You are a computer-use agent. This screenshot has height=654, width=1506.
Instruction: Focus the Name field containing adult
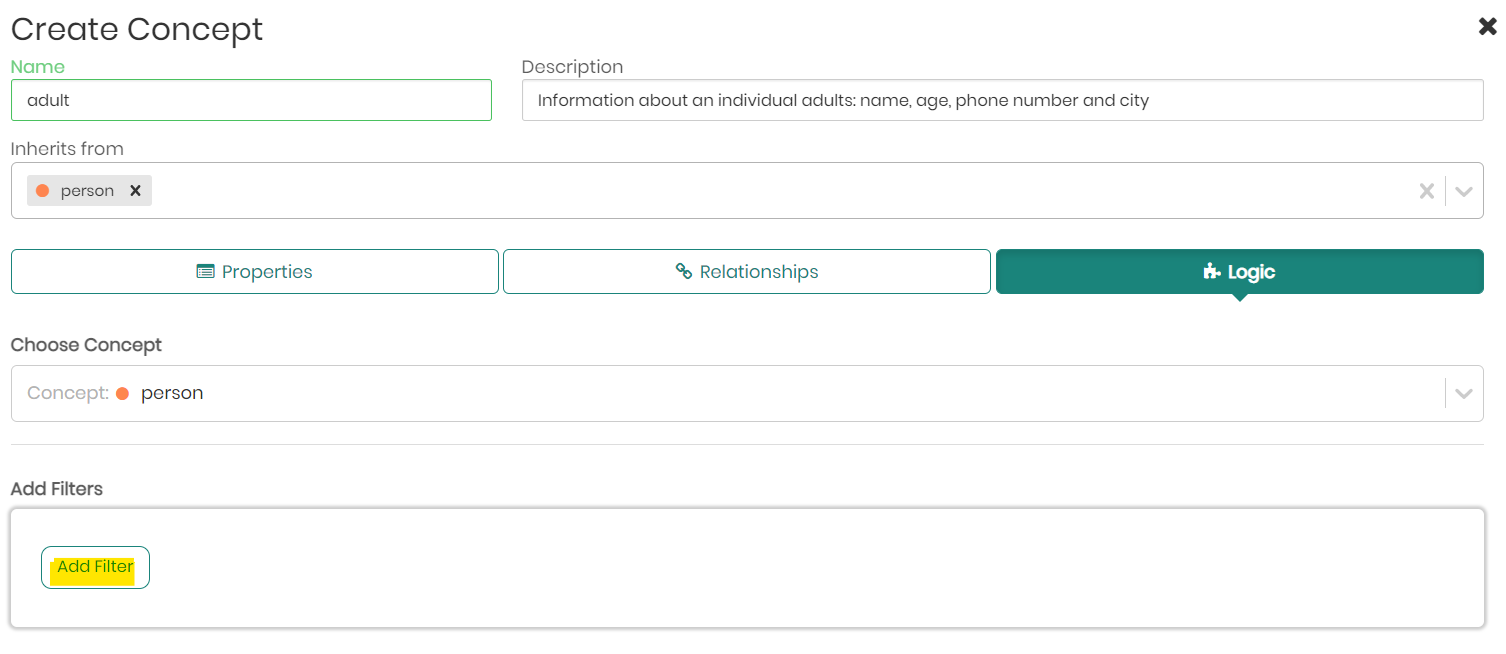coord(251,100)
